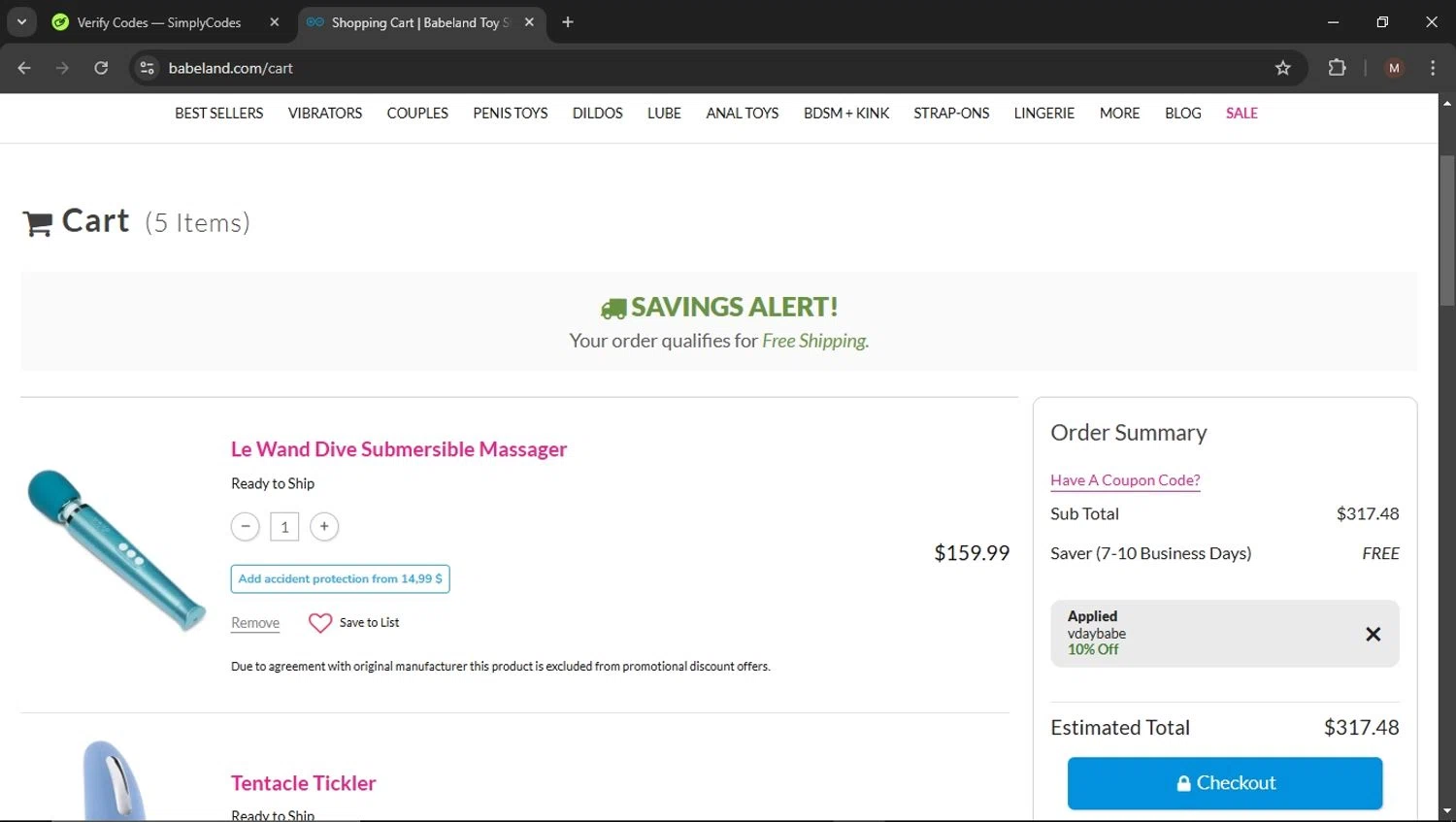Open the BDSM + KINK menu
Viewport: 1456px width, 822px height.
click(846, 114)
